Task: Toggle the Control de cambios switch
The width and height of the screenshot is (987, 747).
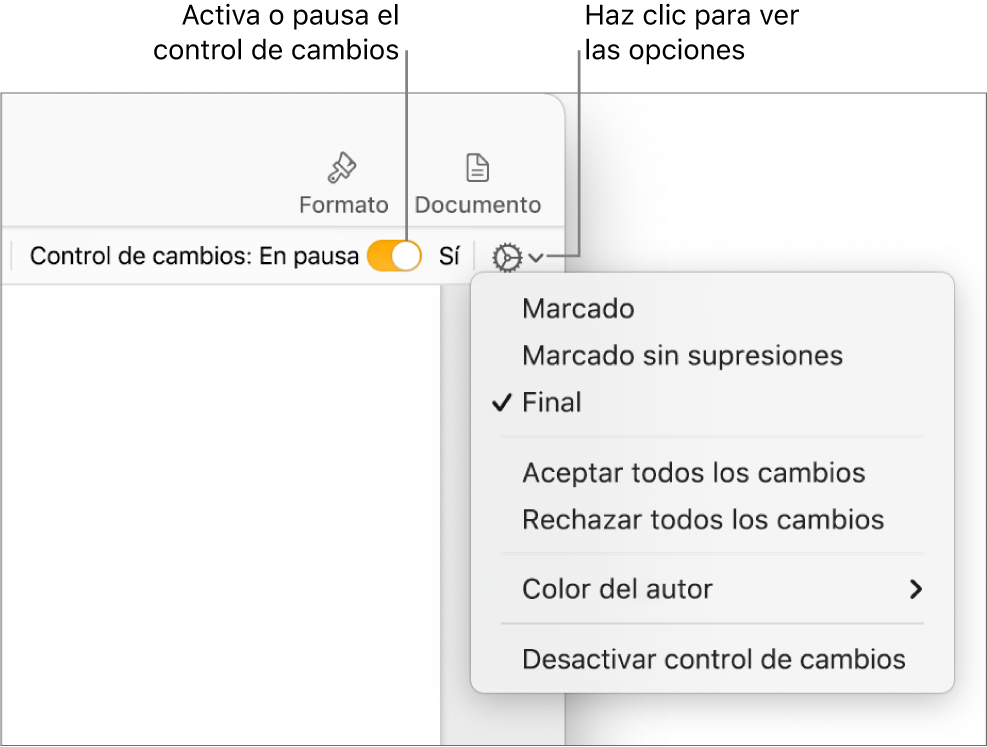Action: 394,257
